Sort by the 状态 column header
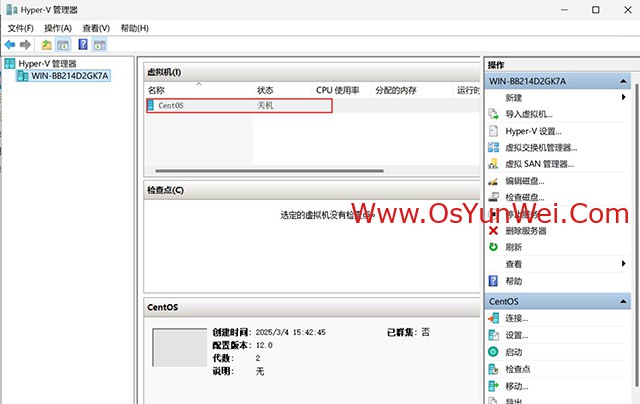The height and width of the screenshot is (404, 640). point(282,90)
